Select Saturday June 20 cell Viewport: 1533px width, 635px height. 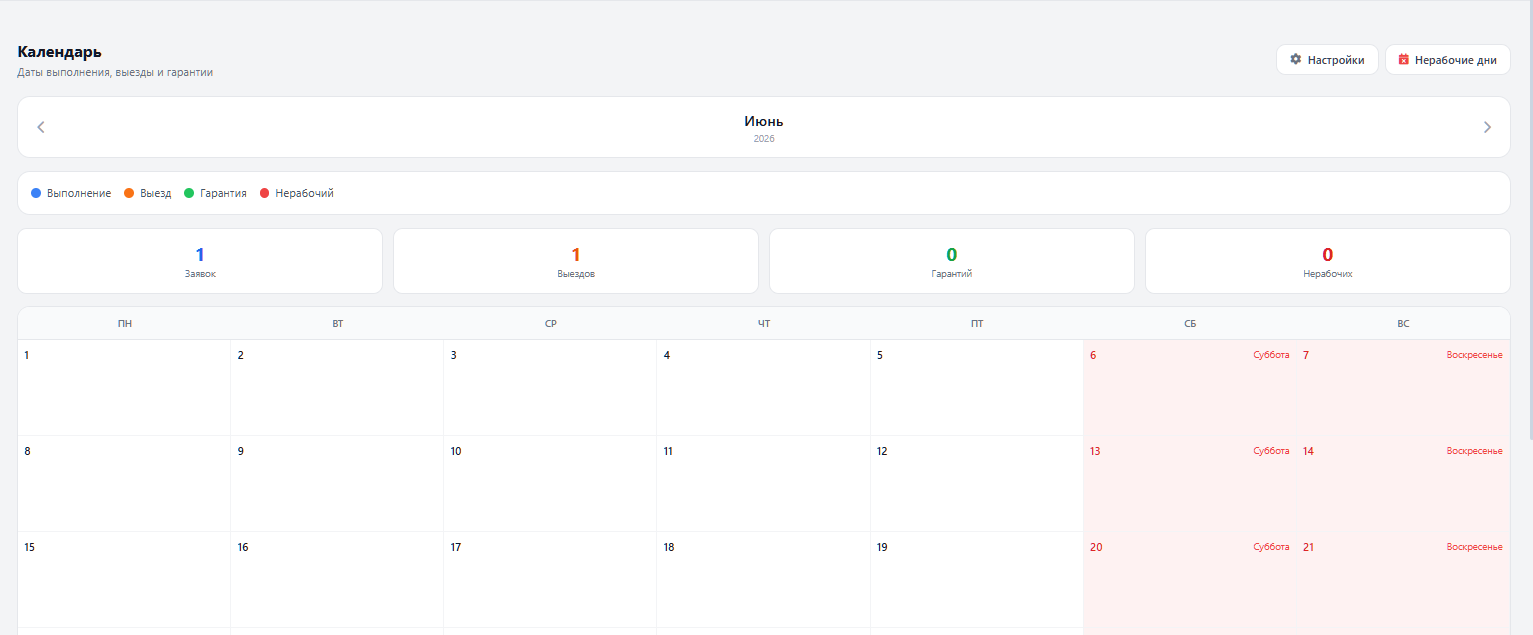click(x=1190, y=580)
